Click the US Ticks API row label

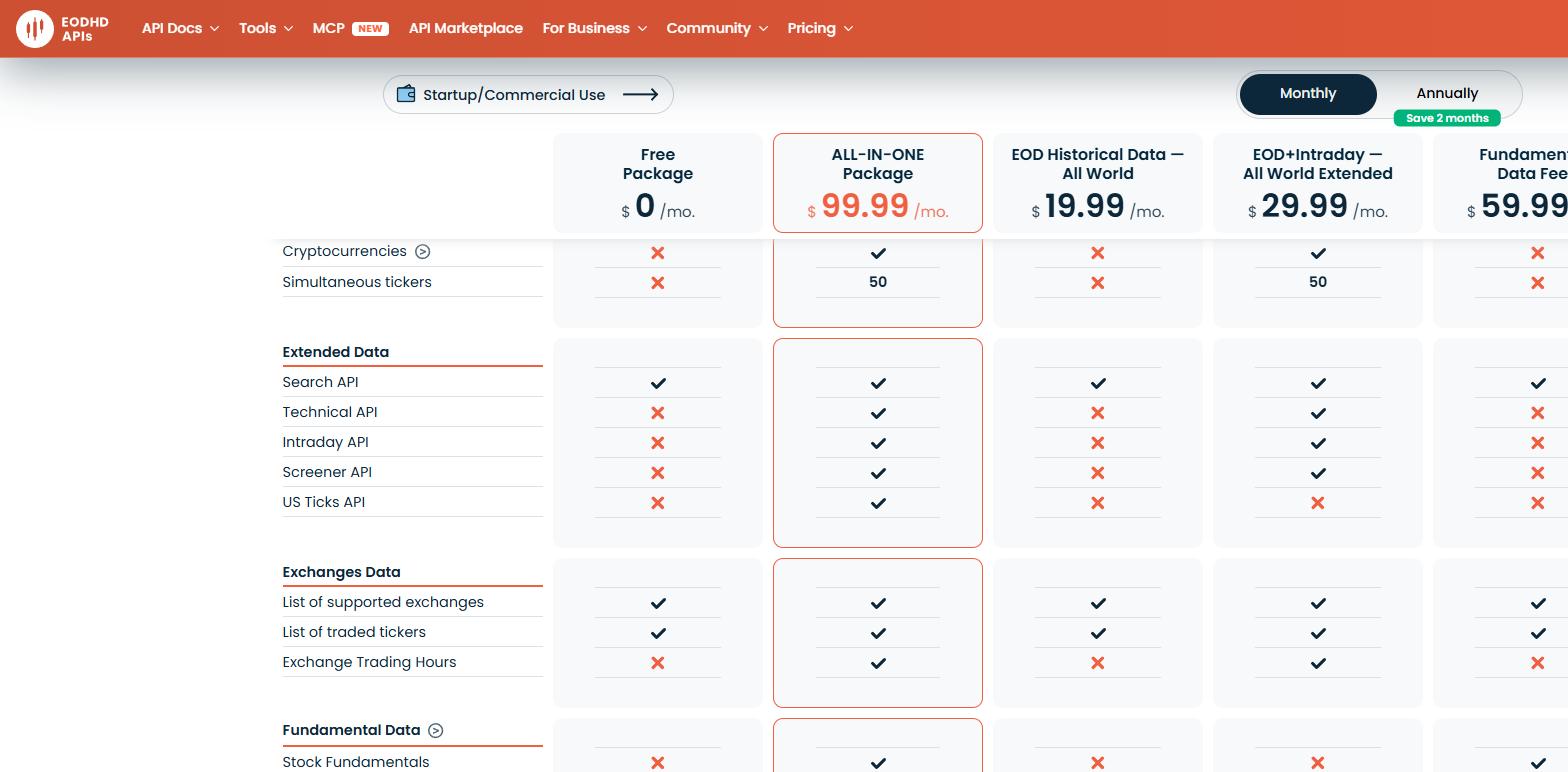click(x=324, y=502)
